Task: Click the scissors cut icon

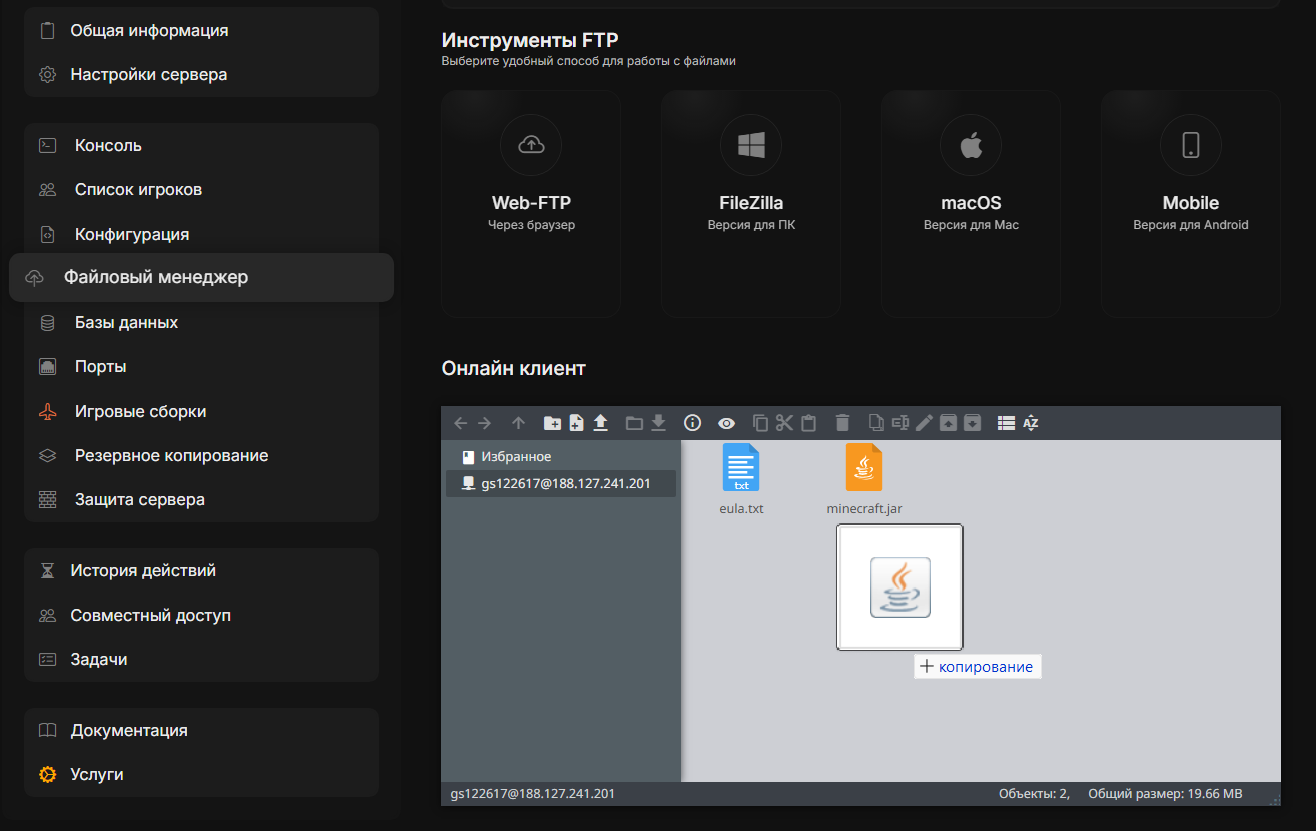Action: (784, 423)
